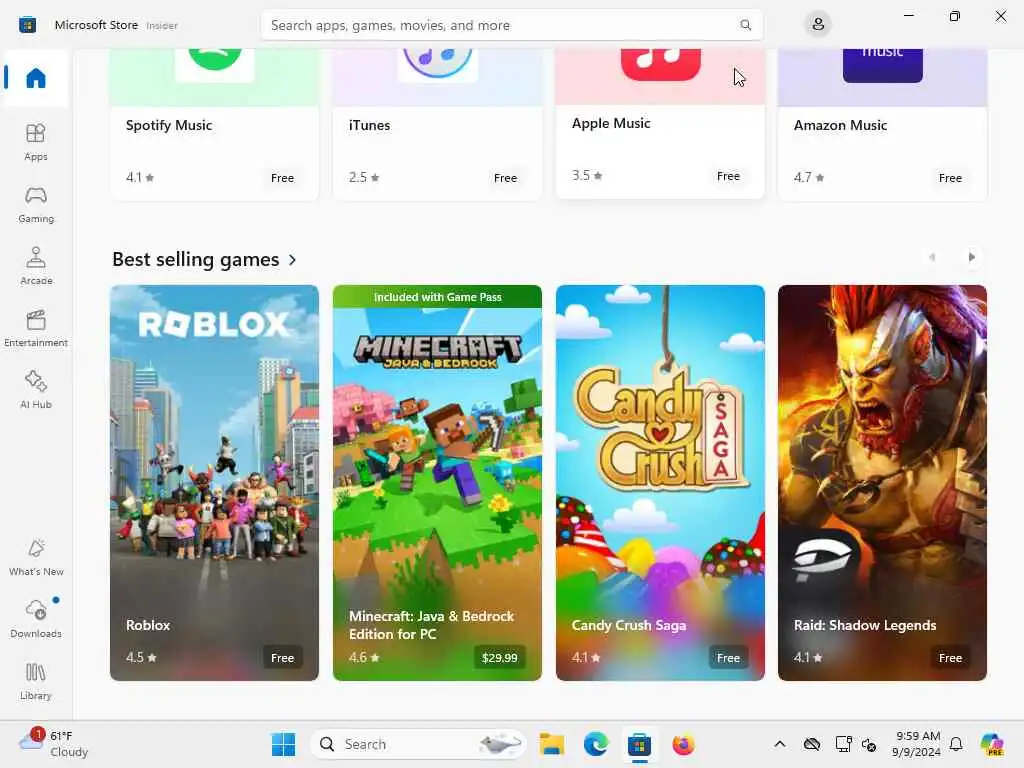
Task: Click Microsoft Store taskbar icon
Action: [639, 744]
